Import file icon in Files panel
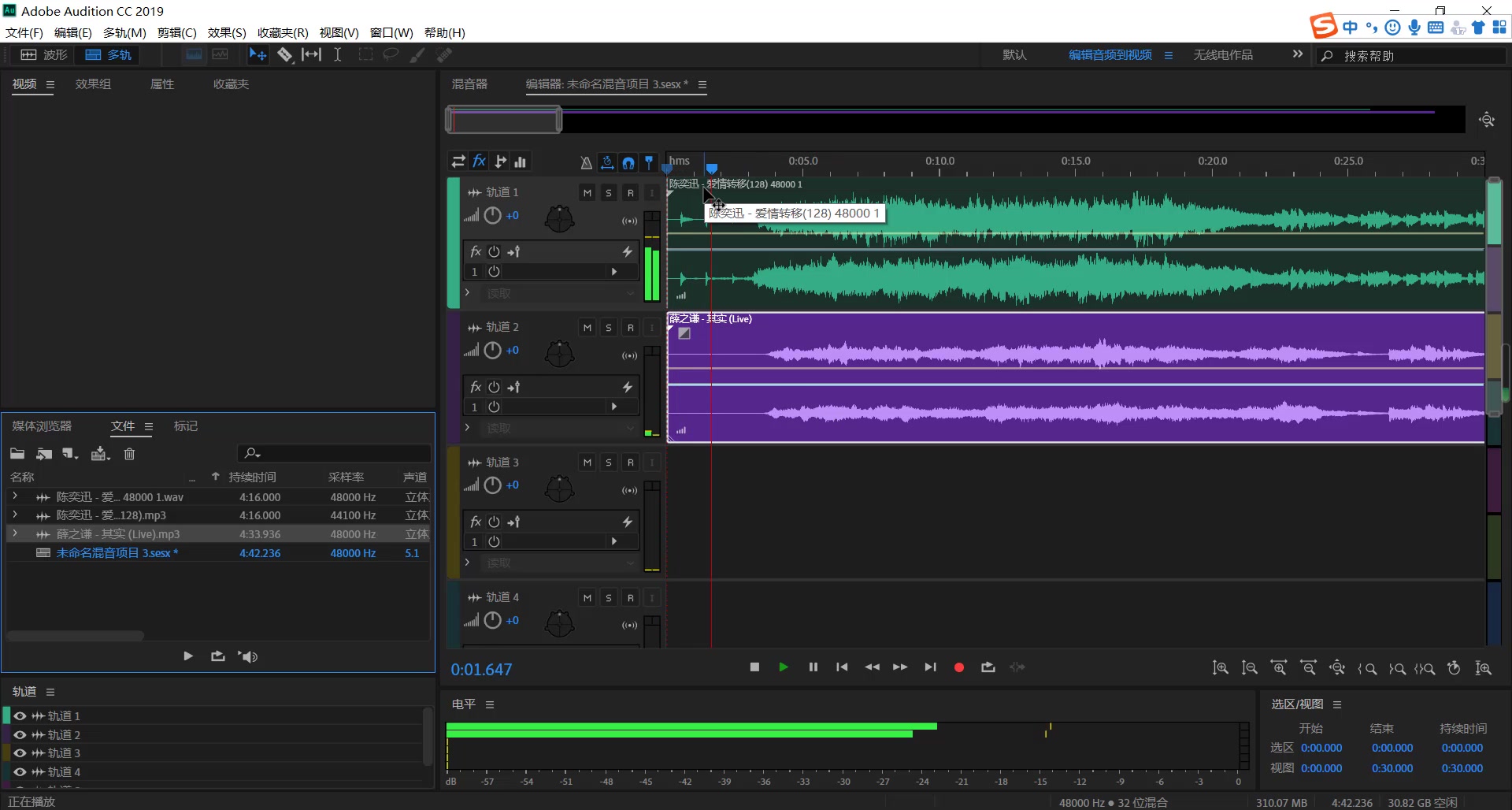 tap(44, 454)
